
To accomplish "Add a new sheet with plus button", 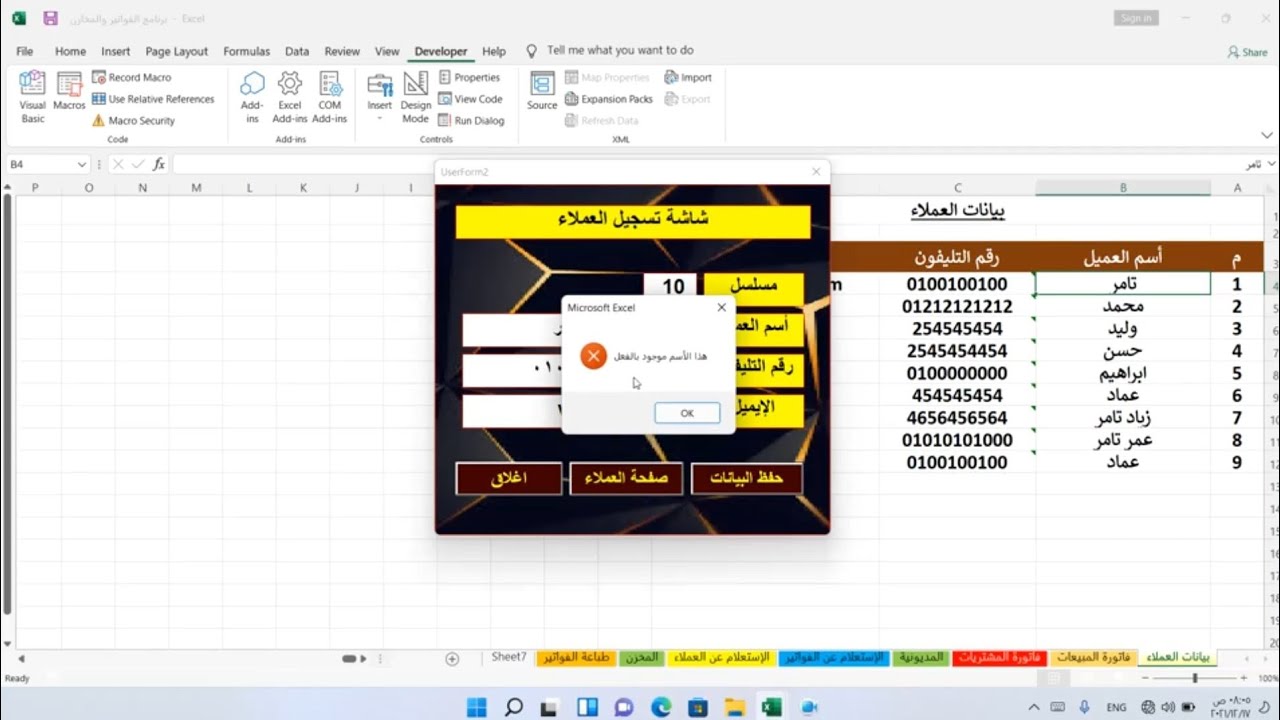I will (x=452, y=659).
